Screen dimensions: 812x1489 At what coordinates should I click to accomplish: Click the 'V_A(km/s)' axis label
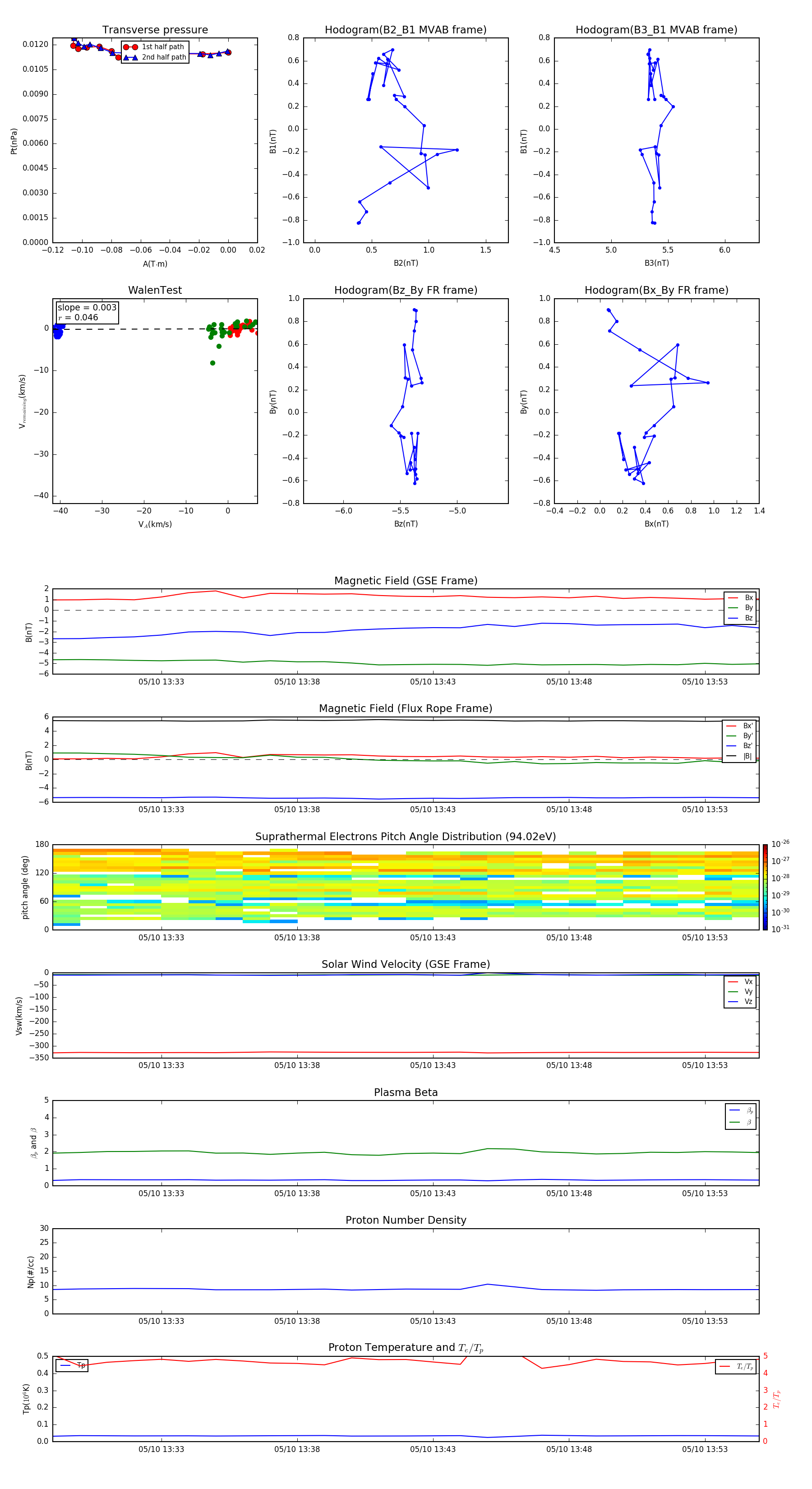pos(155,524)
